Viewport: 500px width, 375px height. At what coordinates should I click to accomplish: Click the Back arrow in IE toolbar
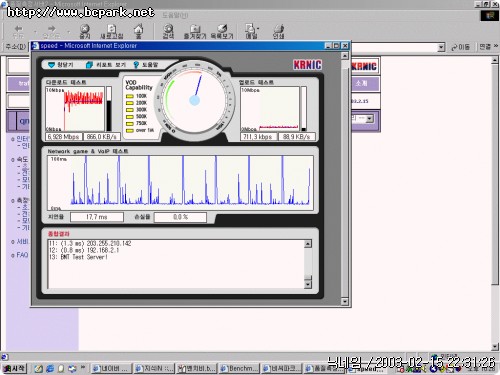tap(18, 29)
